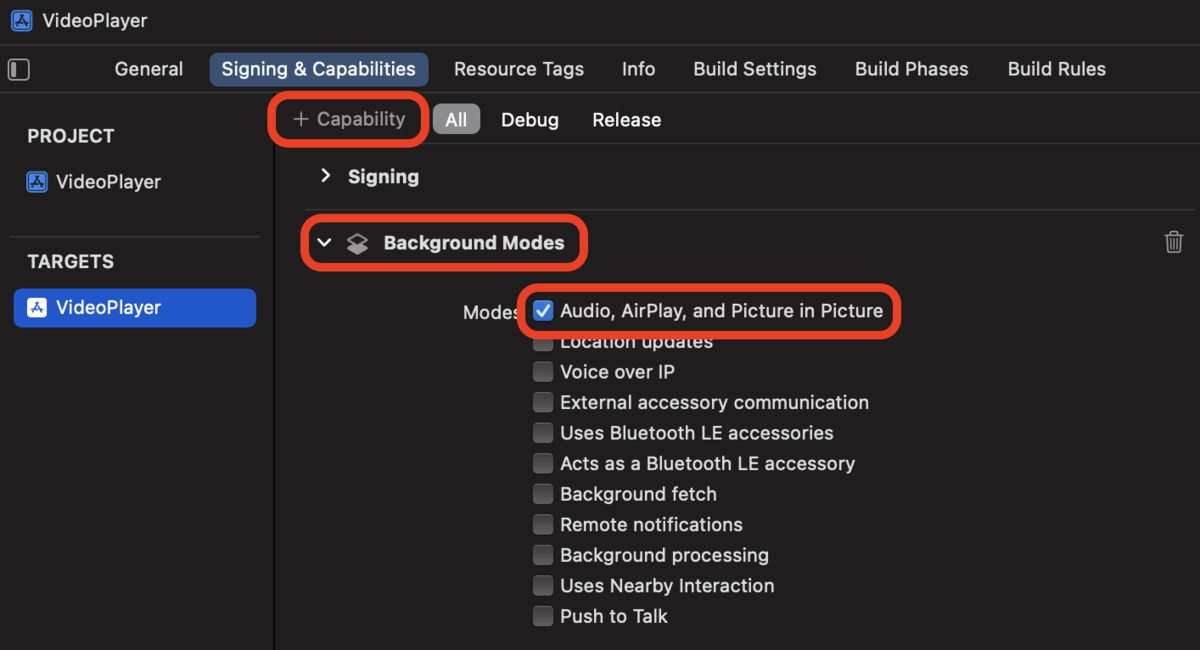Check Uses Nearby Interaction
This screenshot has width=1200, height=650.
543,585
